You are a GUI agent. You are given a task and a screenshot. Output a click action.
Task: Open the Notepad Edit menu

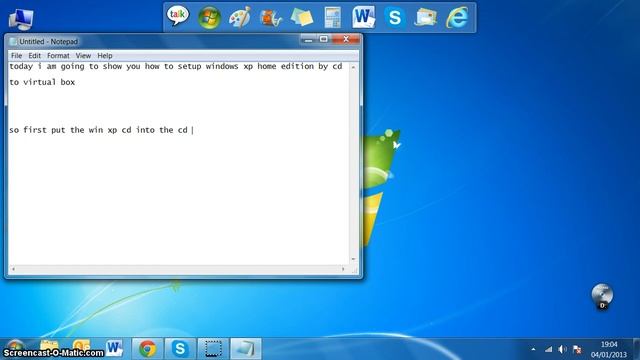pos(34,56)
